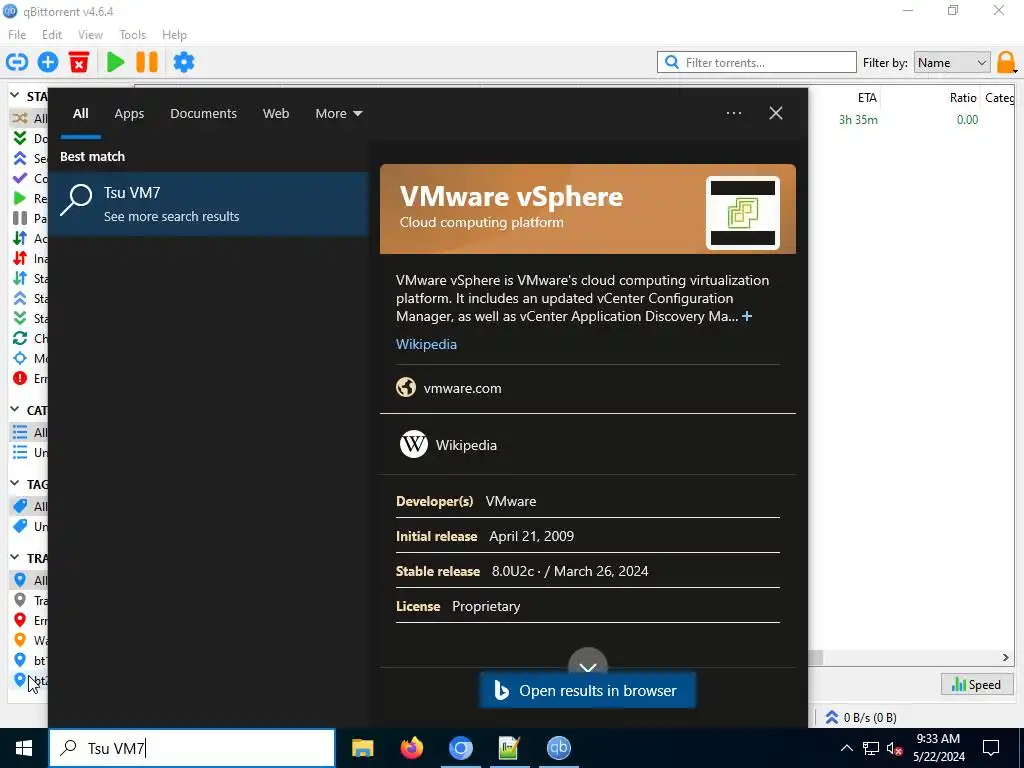The width and height of the screenshot is (1024, 768).
Task: Switch to Apps search tab
Action: click(129, 113)
